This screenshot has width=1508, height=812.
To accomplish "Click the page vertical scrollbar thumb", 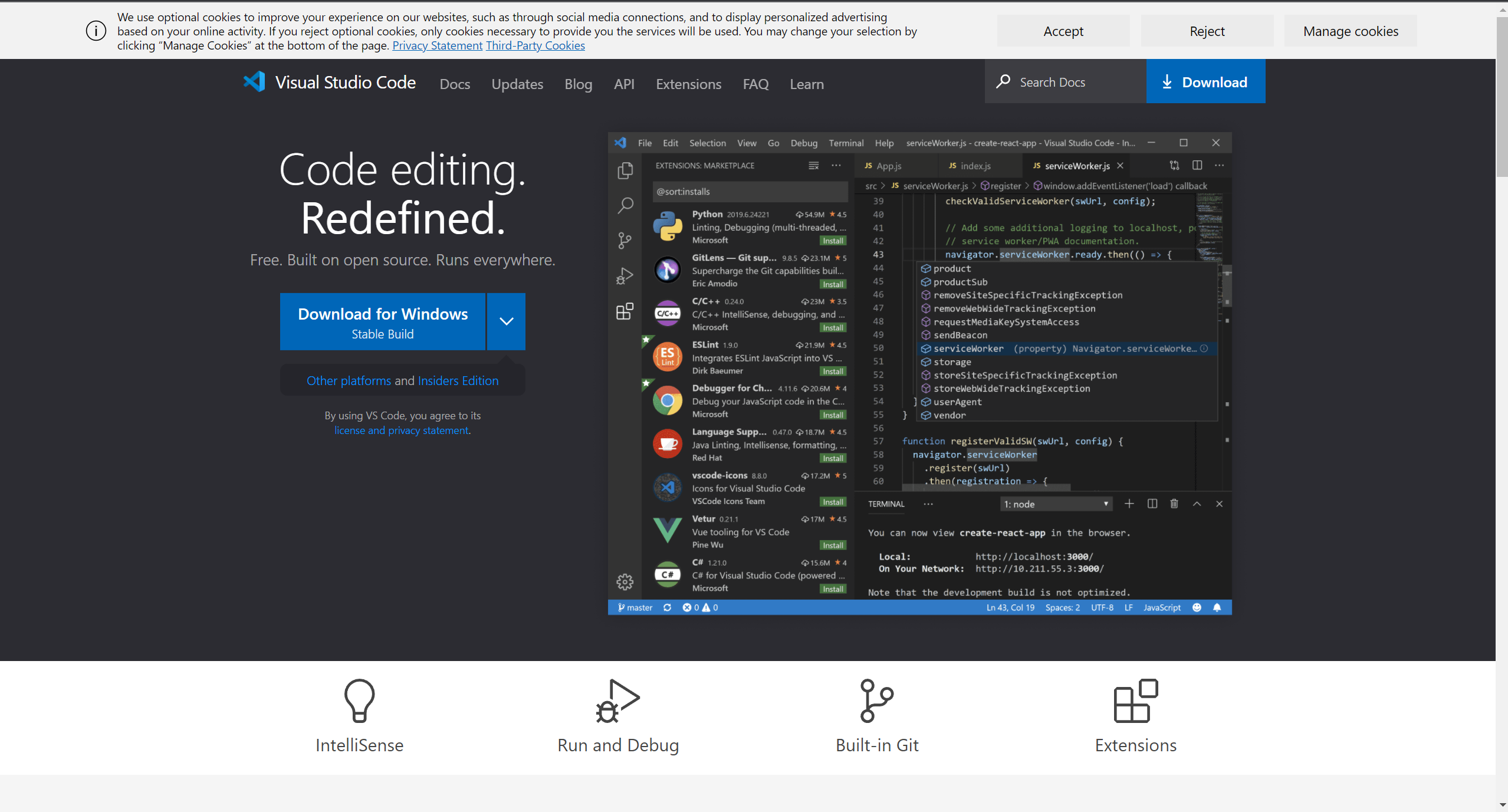I will [x=1502, y=97].
